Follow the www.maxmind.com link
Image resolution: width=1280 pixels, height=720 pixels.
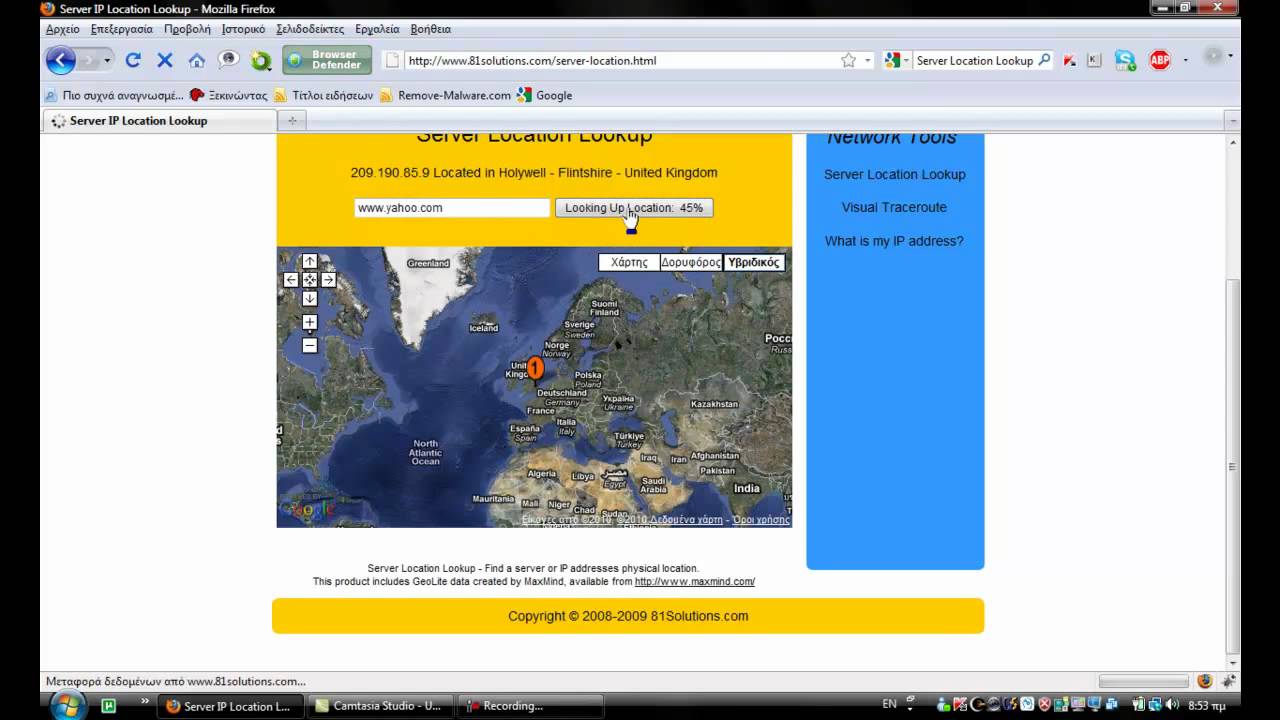pyautogui.click(x=695, y=581)
